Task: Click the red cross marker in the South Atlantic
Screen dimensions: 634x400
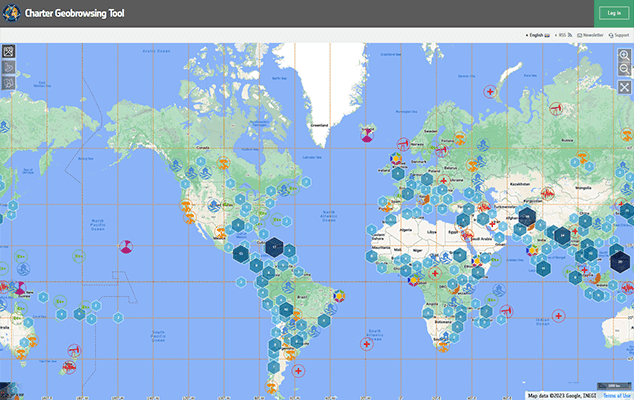Action: click(x=366, y=344)
